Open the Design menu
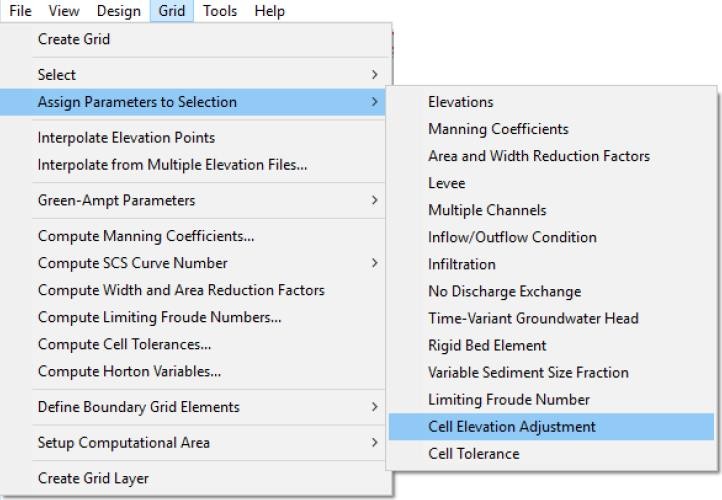The width and height of the screenshot is (722, 500). [x=119, y=11]
